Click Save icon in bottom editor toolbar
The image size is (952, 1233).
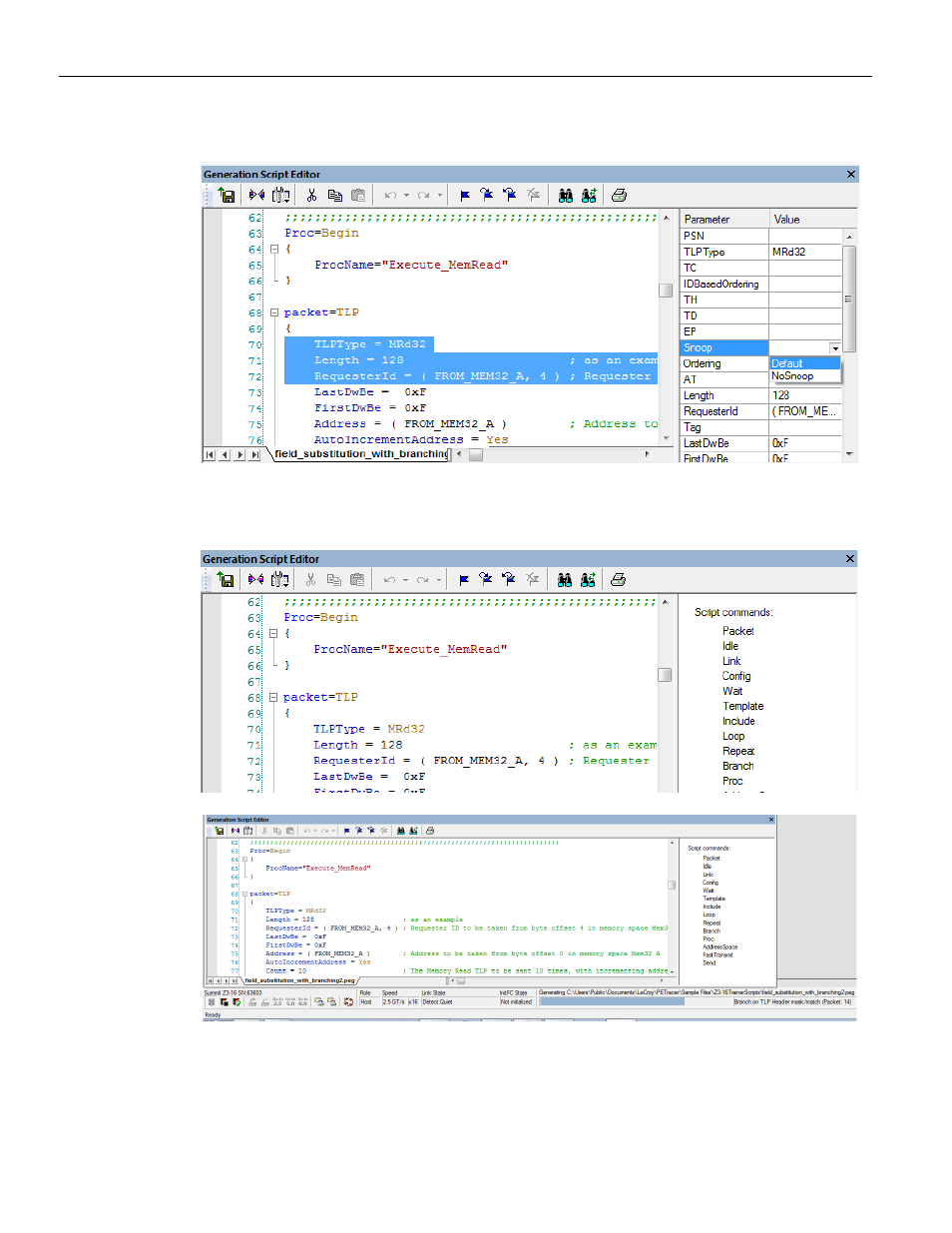click(x=220, y=831)
